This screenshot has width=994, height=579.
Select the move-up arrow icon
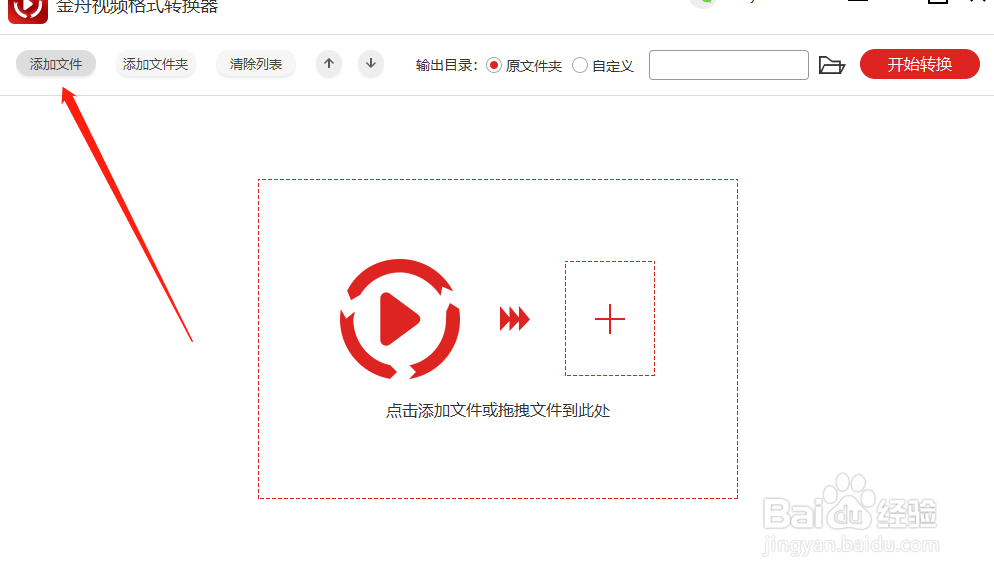pyautogui.click(x=328, y=63)
